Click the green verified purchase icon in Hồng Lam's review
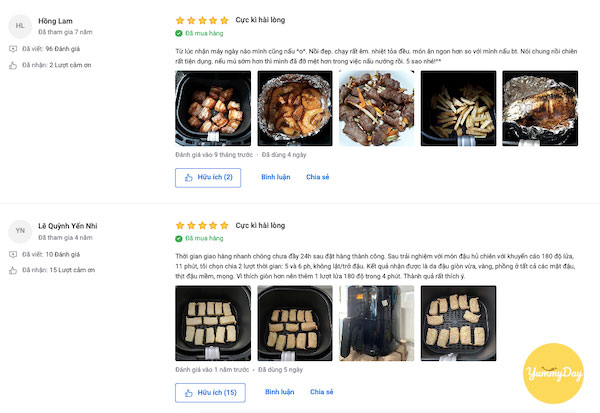 coord(179,33)
